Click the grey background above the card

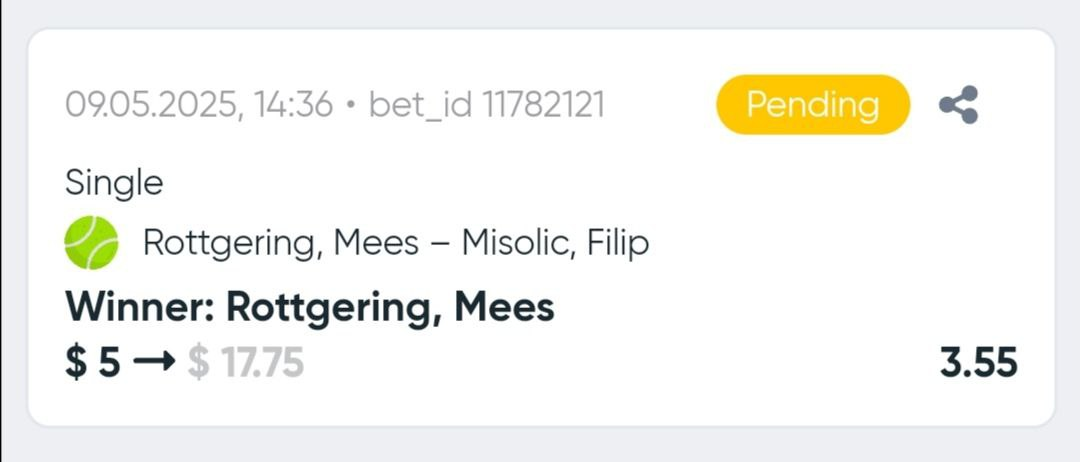540,12
